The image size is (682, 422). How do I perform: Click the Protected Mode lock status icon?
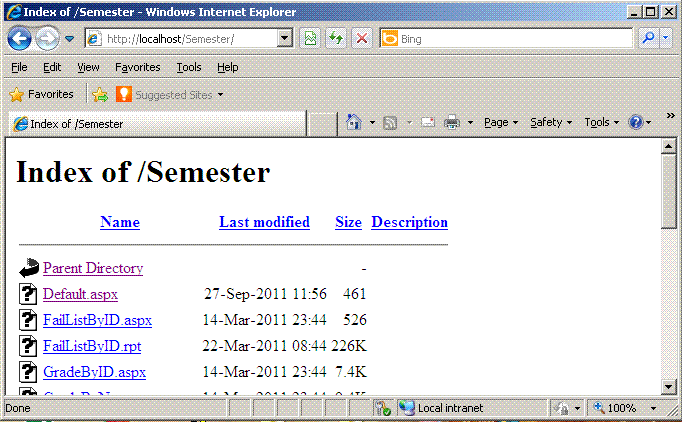561,408
